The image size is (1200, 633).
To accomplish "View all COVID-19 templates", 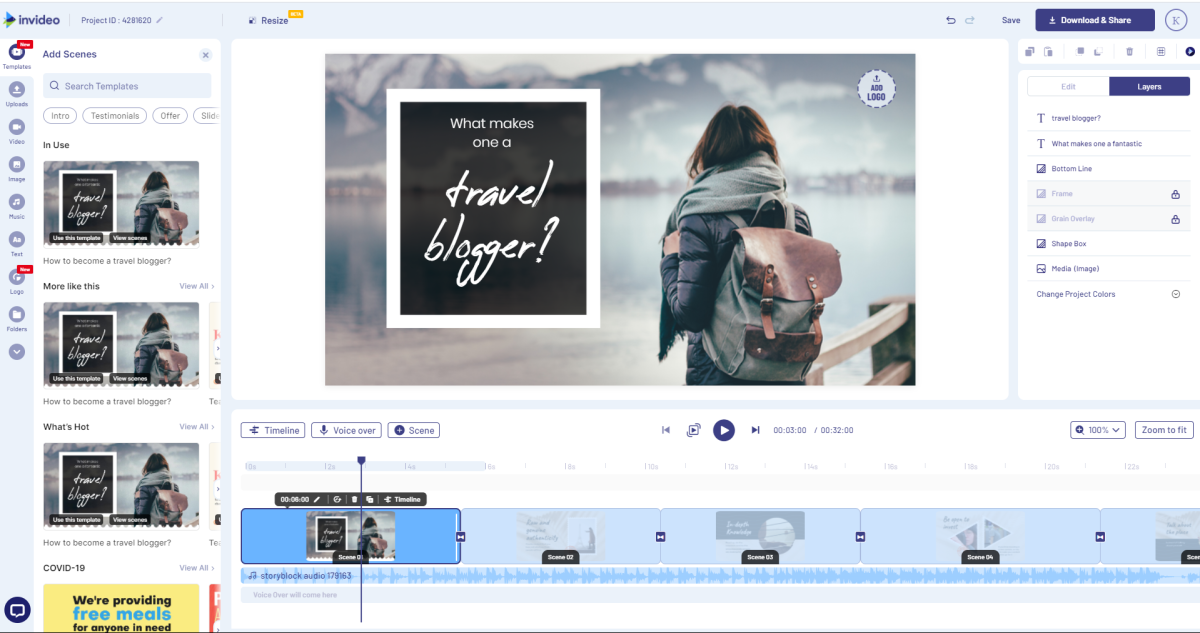I will [196, 568].
